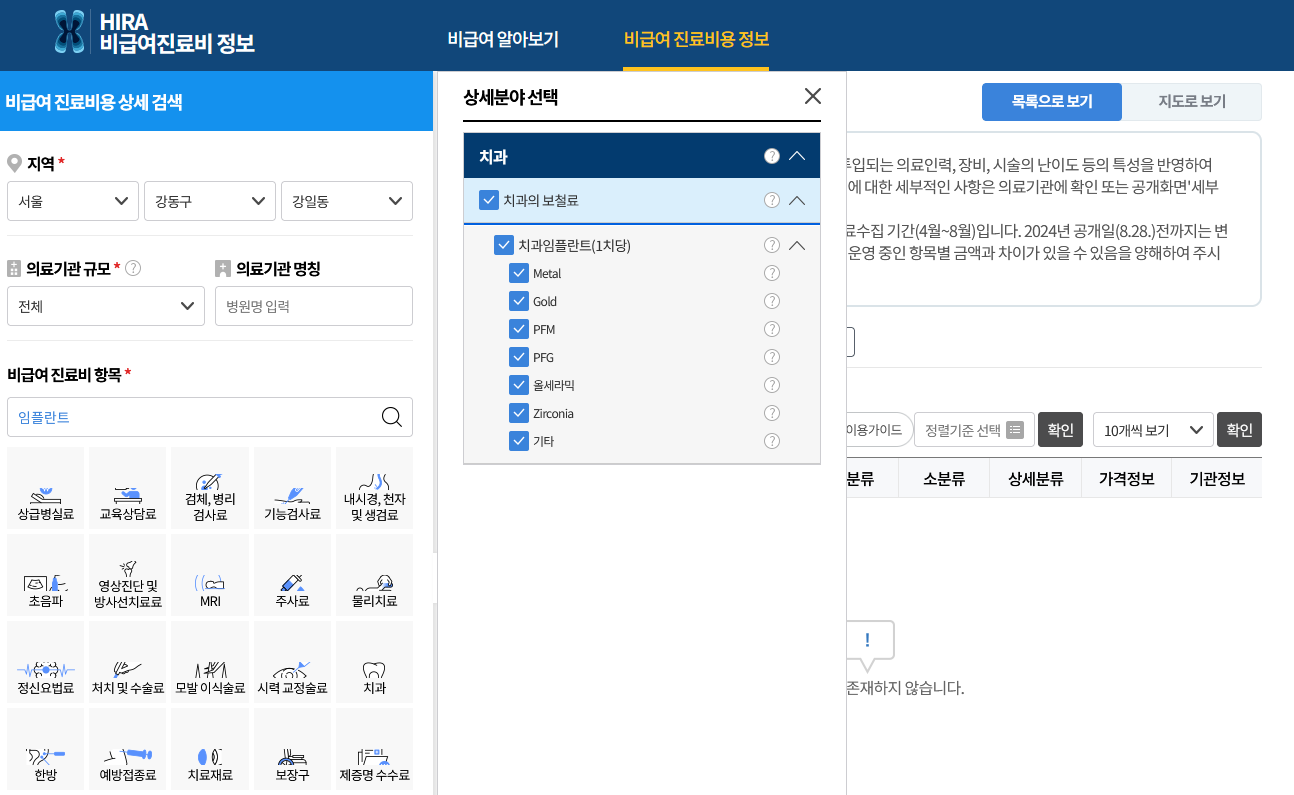1294x795 pixels.
Task: Pick the 모발 이식술료 category icon
Action: pyautogui.click(x=210, y=662)
